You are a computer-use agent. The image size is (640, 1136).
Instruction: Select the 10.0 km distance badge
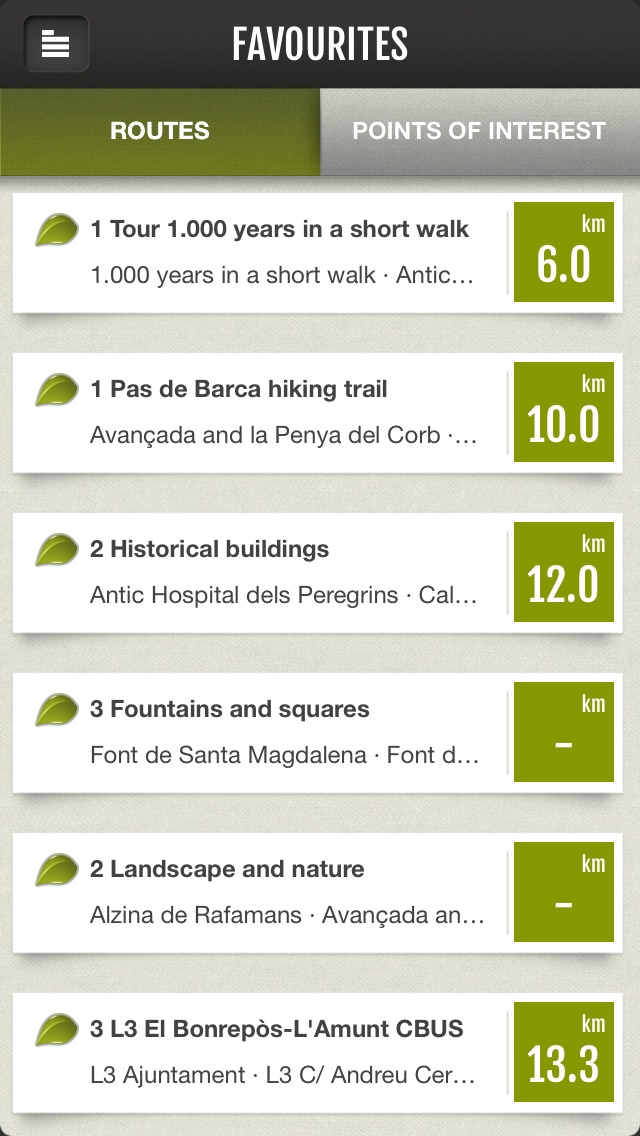(564, 412)
